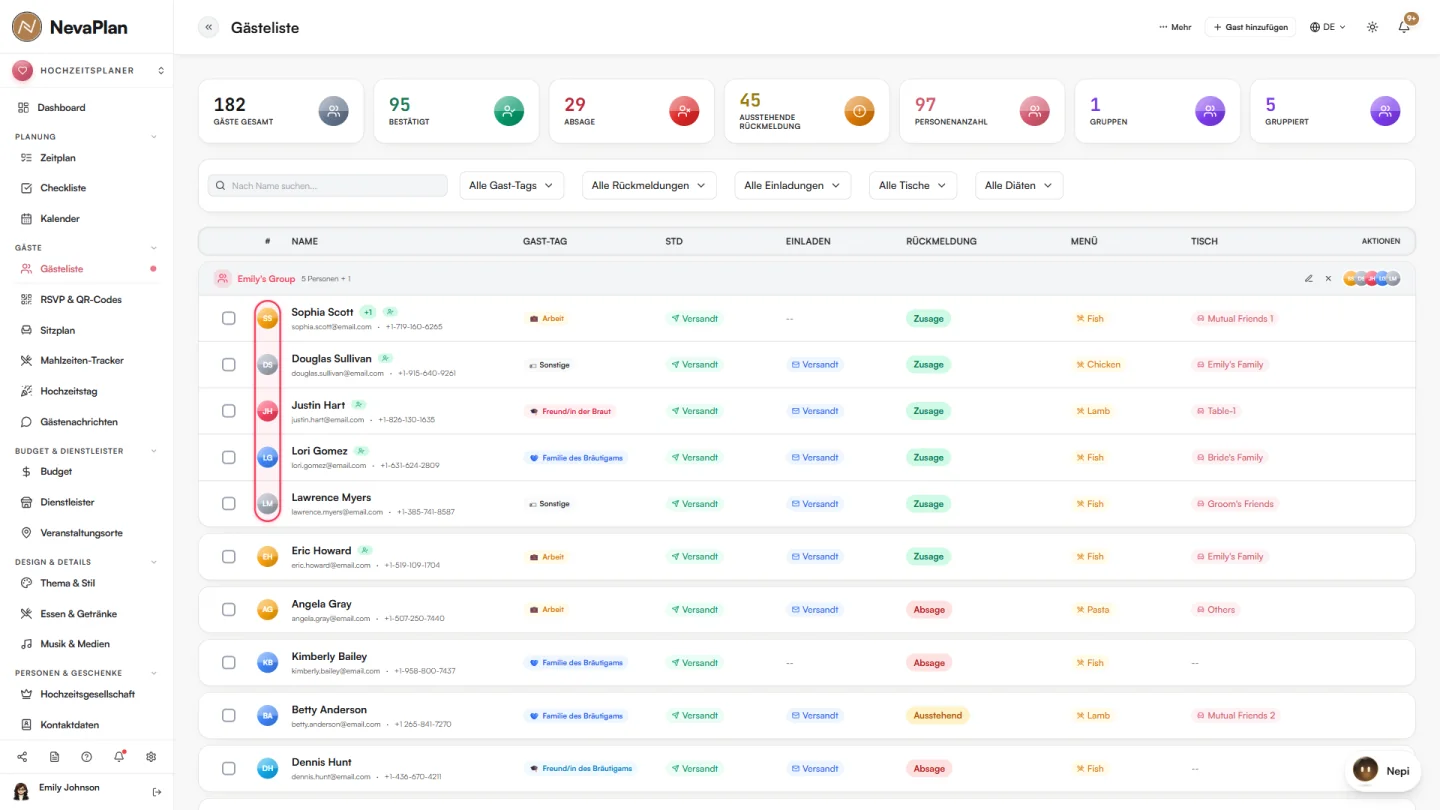Open the DE language selector
The height and width of the screenshot is (810, 1440).
[1328, 27]
